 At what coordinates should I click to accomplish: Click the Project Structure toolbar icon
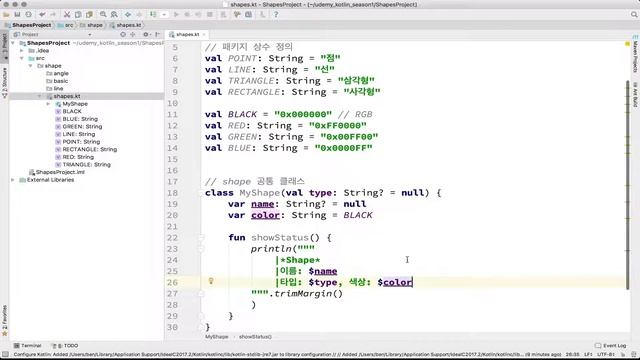tap(249, 15)
